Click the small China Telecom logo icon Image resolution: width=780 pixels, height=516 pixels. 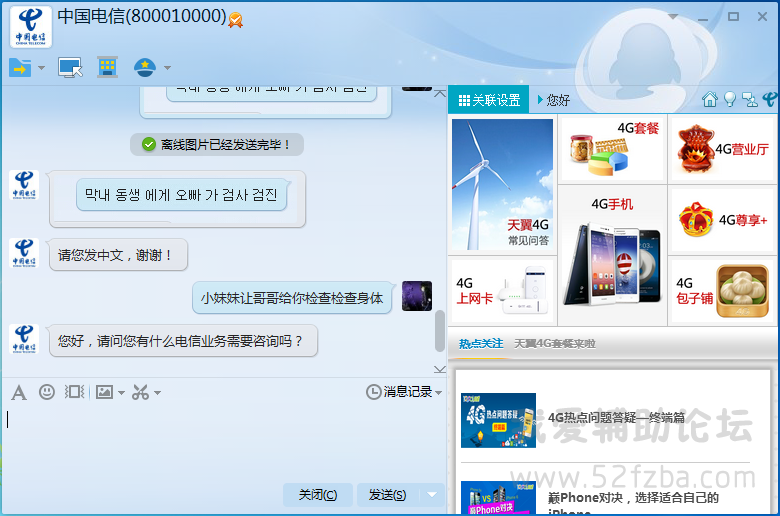(770, 100)
